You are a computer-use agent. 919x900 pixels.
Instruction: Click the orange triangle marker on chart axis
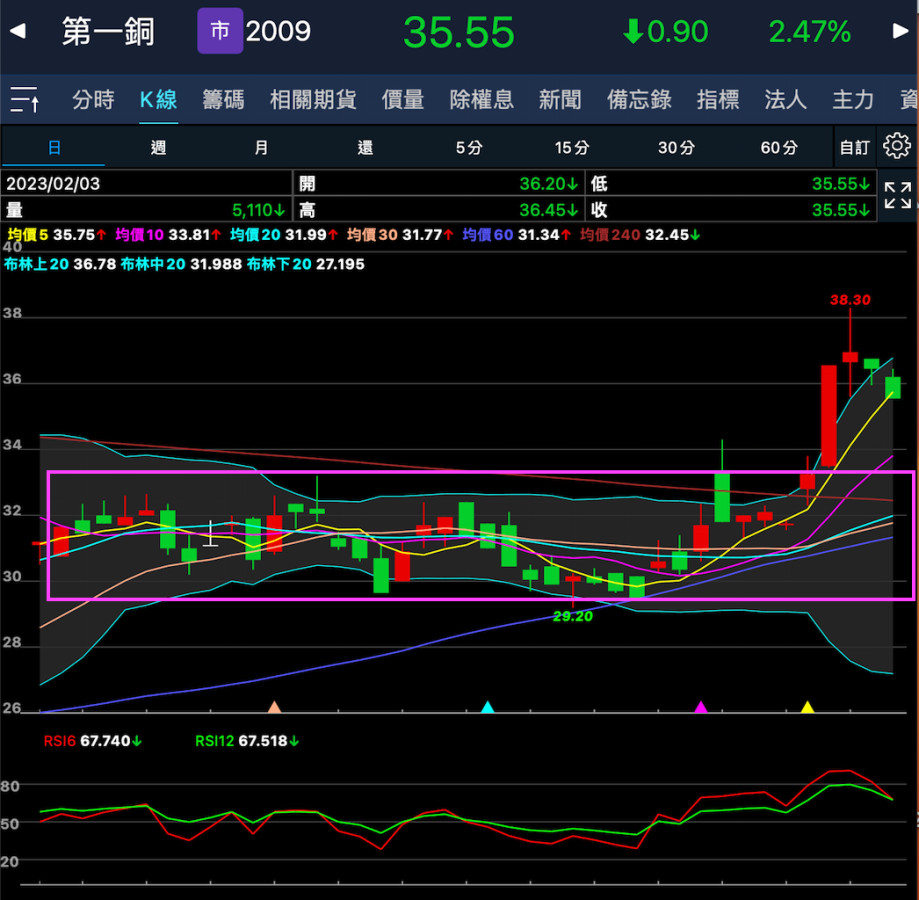pos(274,707)
